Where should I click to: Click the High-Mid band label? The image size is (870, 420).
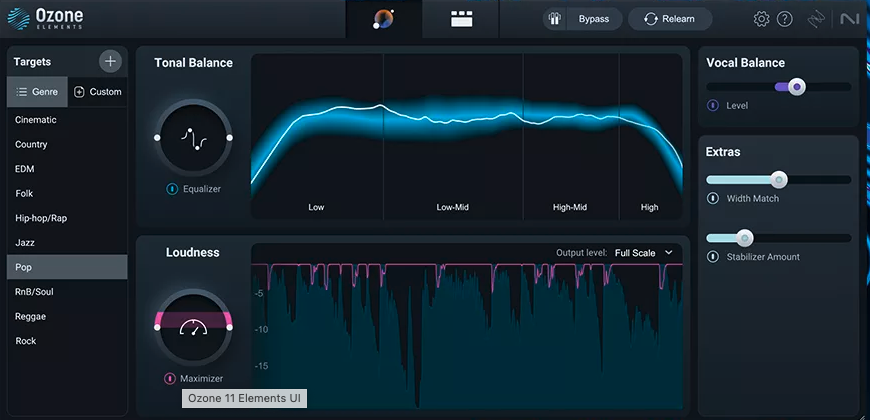click(x=570, y=207)
